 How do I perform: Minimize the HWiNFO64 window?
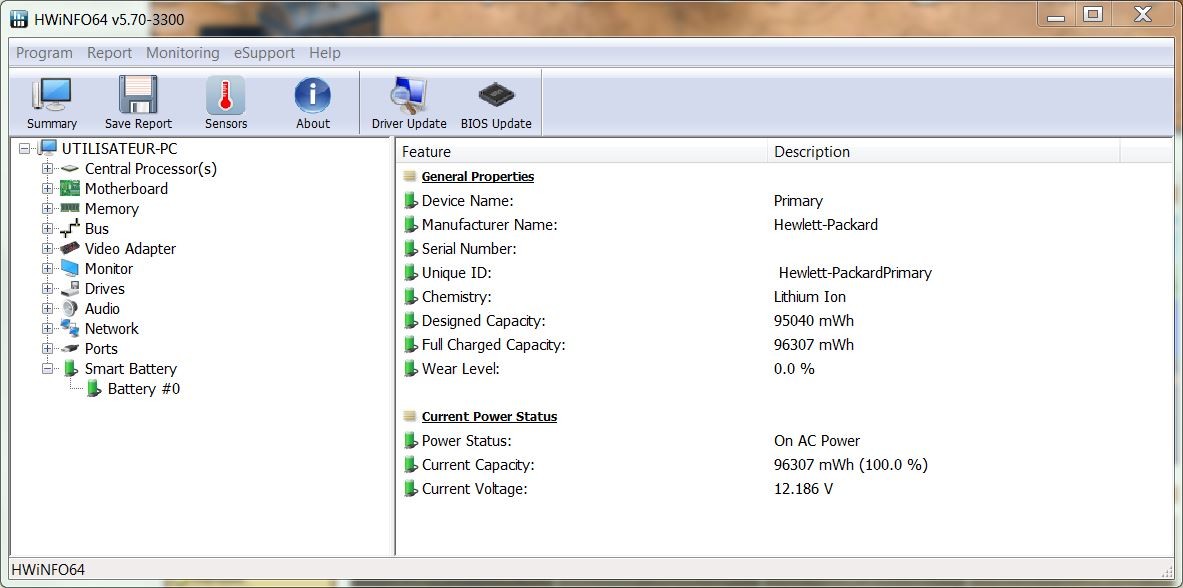1056,14
